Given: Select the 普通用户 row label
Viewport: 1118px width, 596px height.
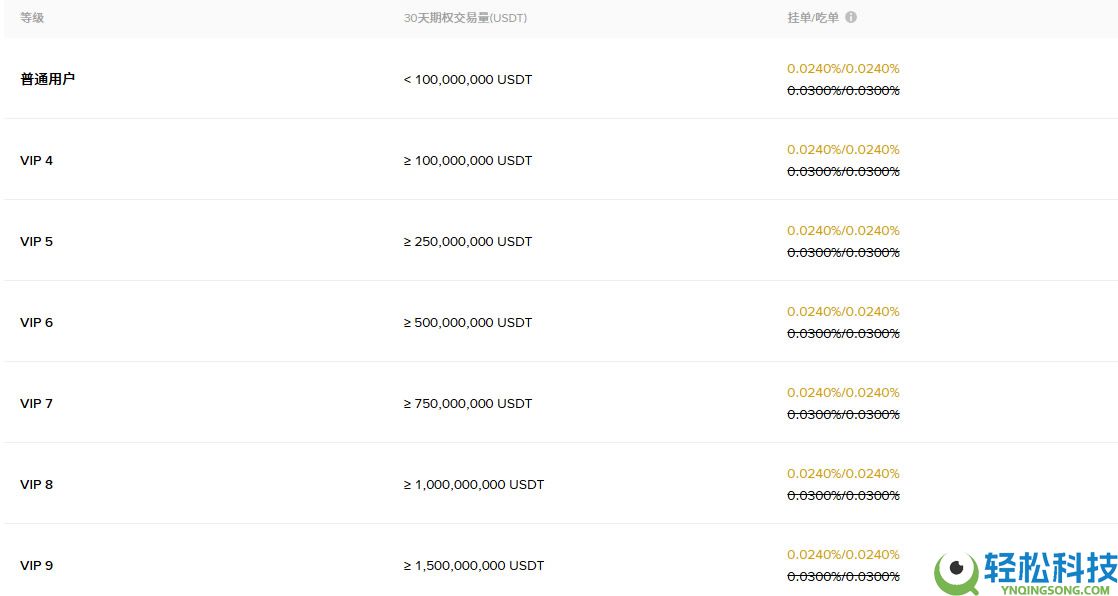Looking at the screenshot, I should 47,79.
